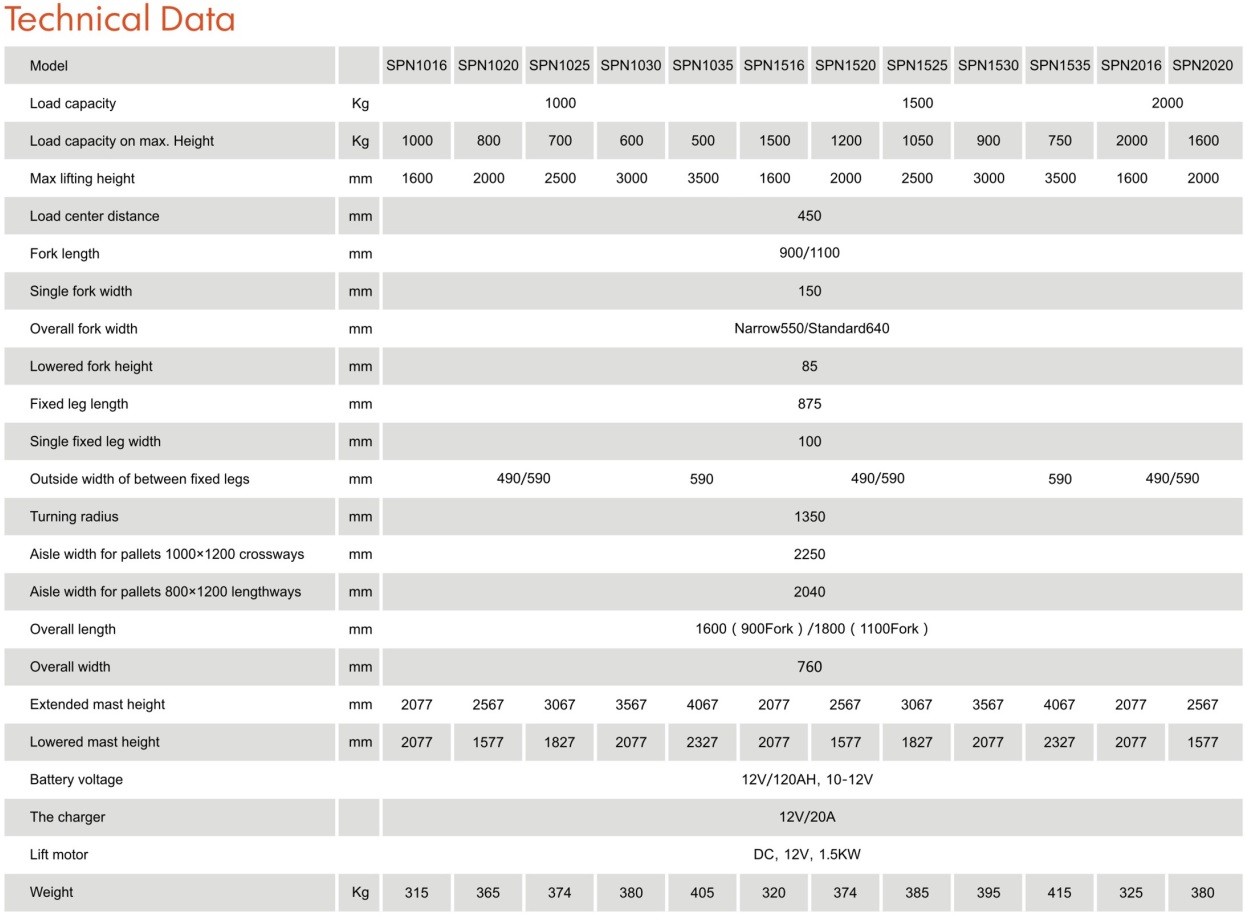Click "Outside width of between fixed legs" label

coord(140,479)
